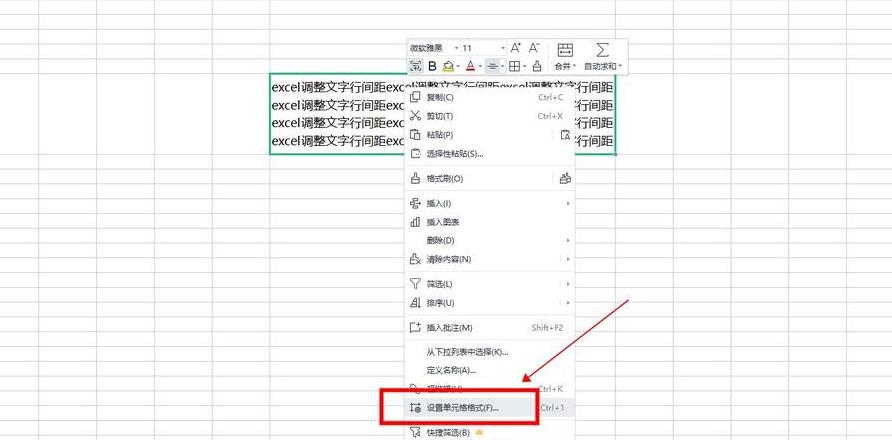Toggle the wrap text icon in mini toolbar
The image size is (892, 440).
[x=416, y=67]
